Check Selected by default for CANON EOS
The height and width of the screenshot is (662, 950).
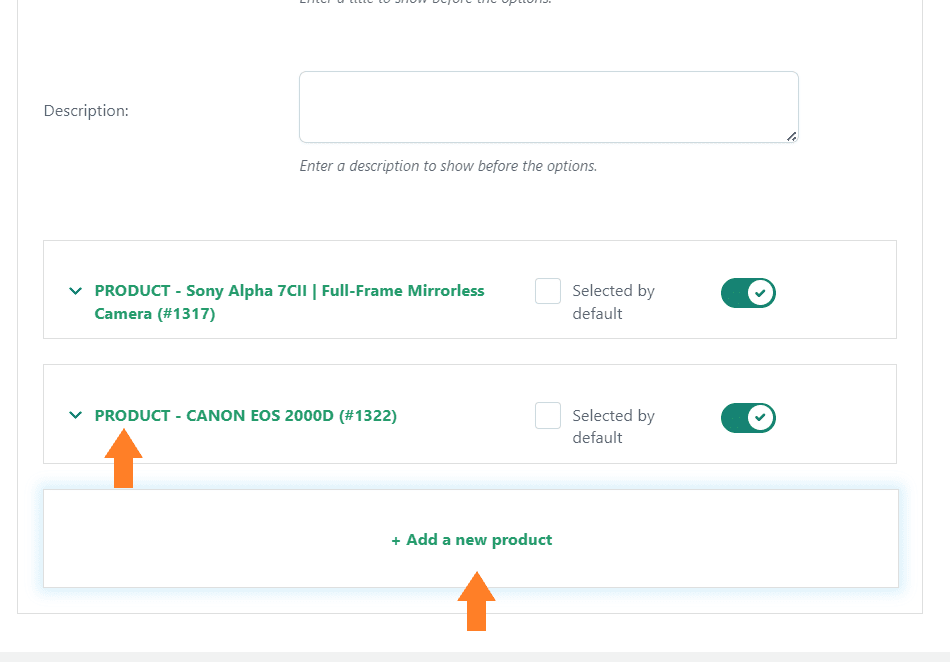548,415
